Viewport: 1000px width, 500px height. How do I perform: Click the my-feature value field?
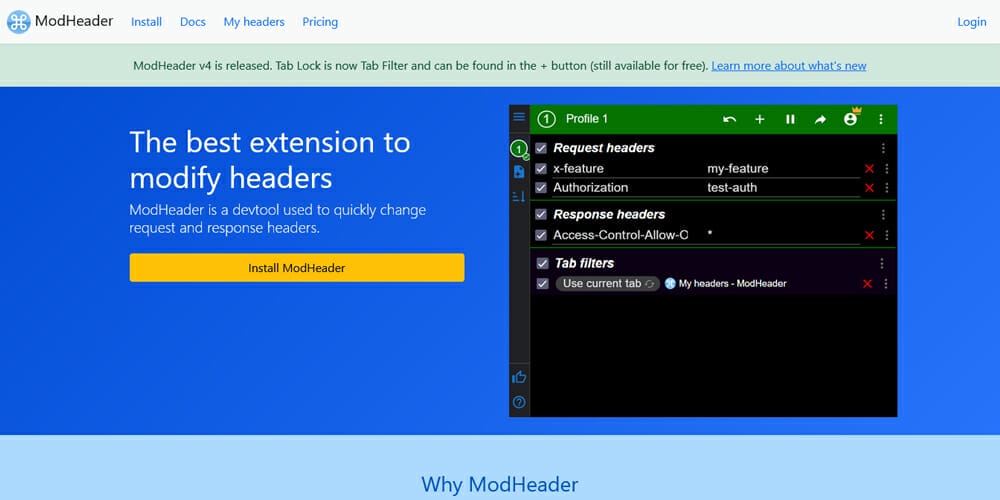tap(782, 169)
